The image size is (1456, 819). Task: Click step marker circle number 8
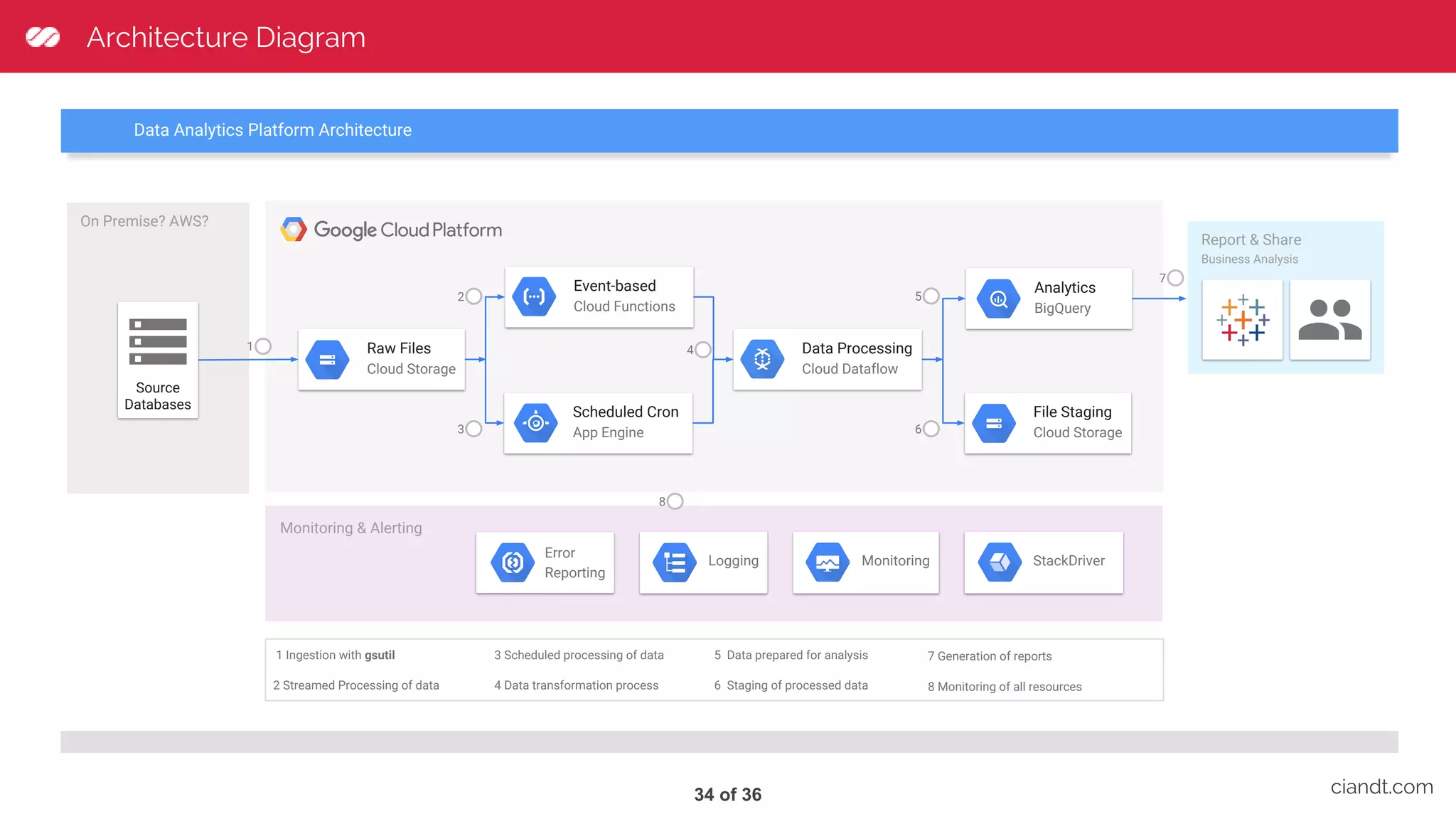tap(675, 501)
